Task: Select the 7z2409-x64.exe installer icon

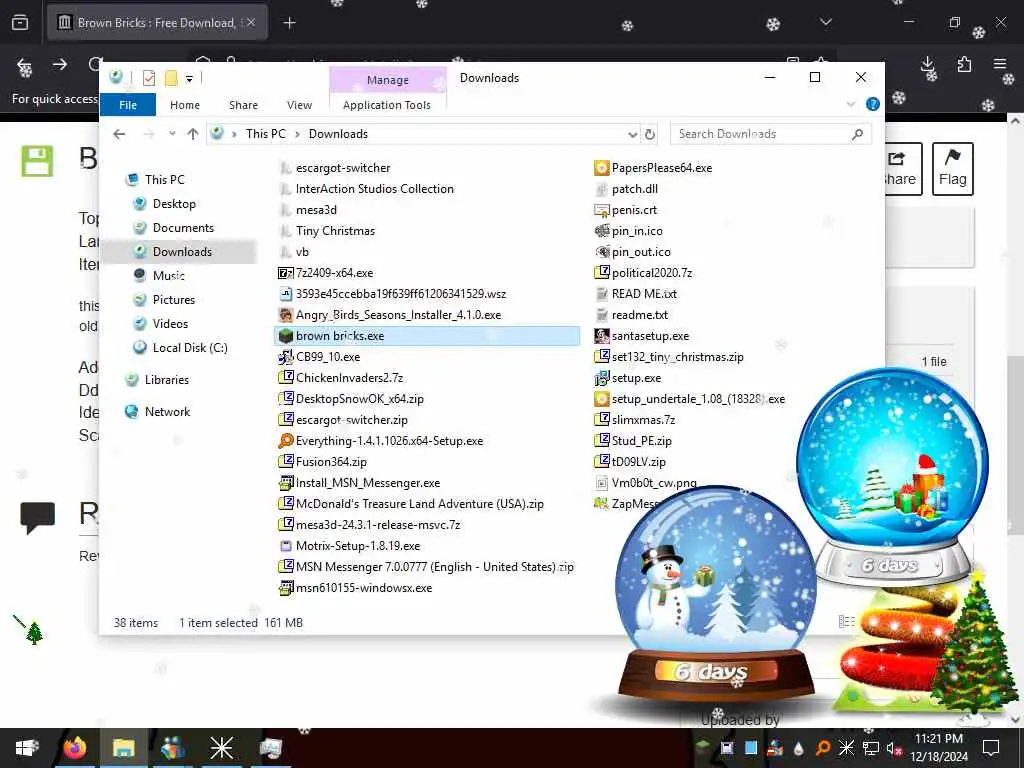Action: 285,273
